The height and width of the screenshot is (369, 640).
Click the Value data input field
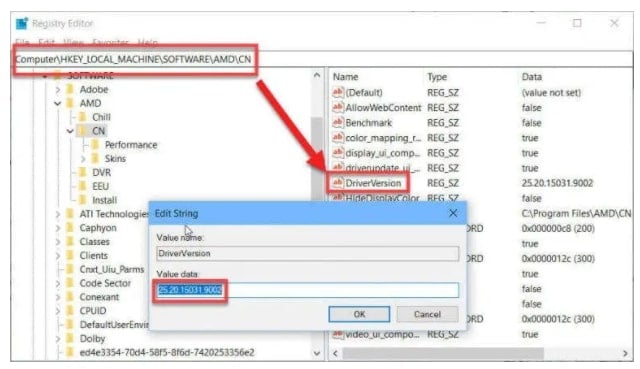coord(307,290)
